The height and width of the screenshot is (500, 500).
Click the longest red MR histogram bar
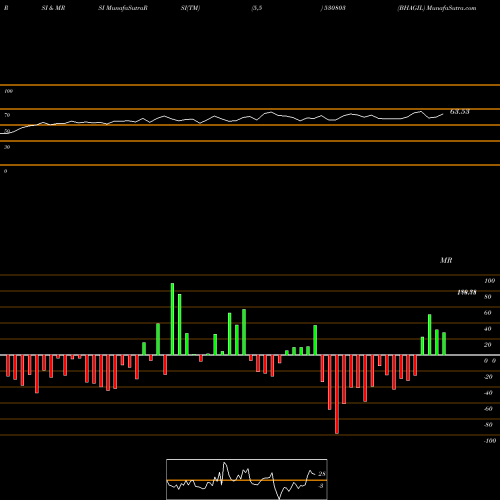[337, 394]
